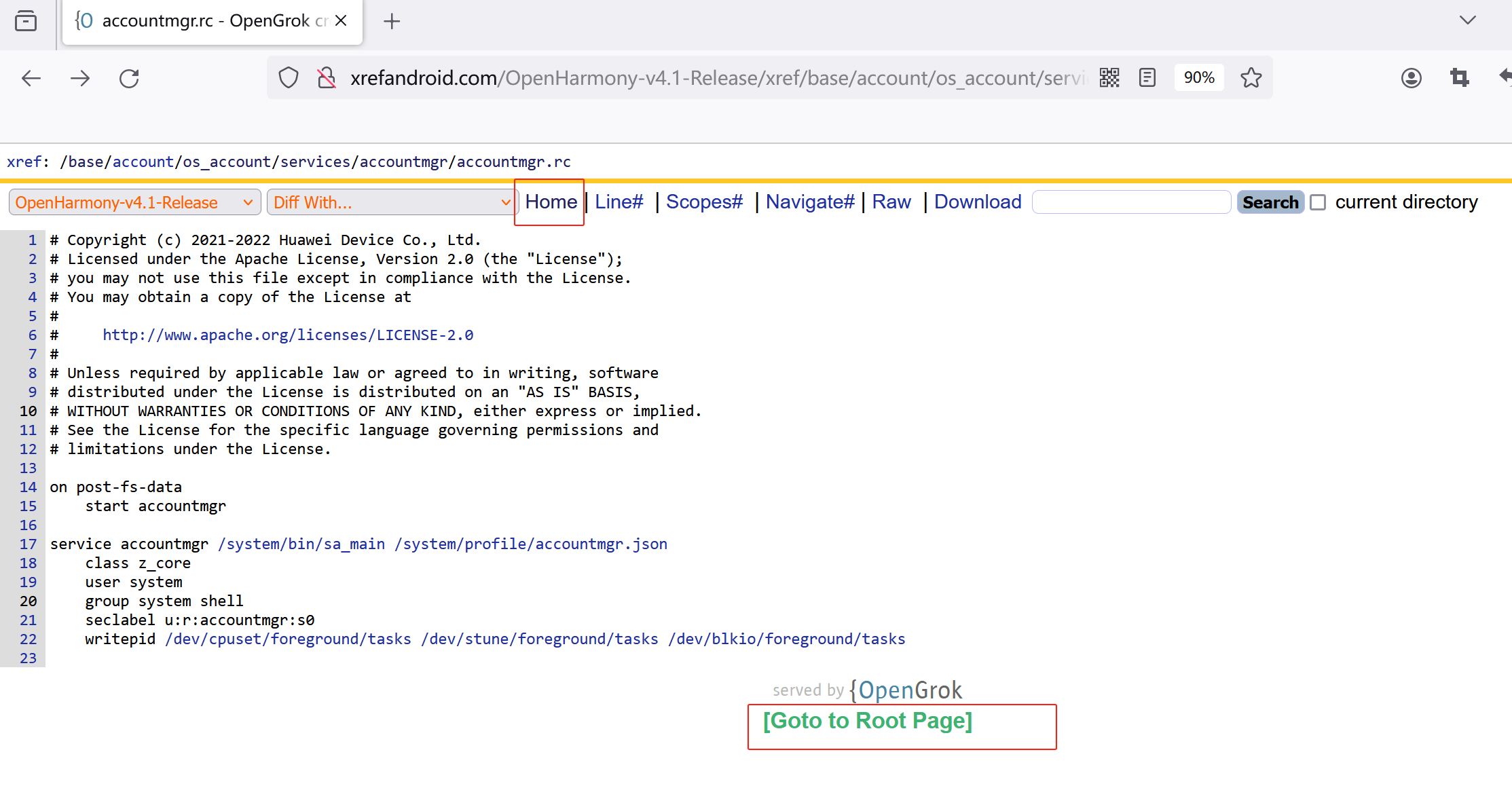
Task: Jump to line number 1
Action: pos(32,240)
